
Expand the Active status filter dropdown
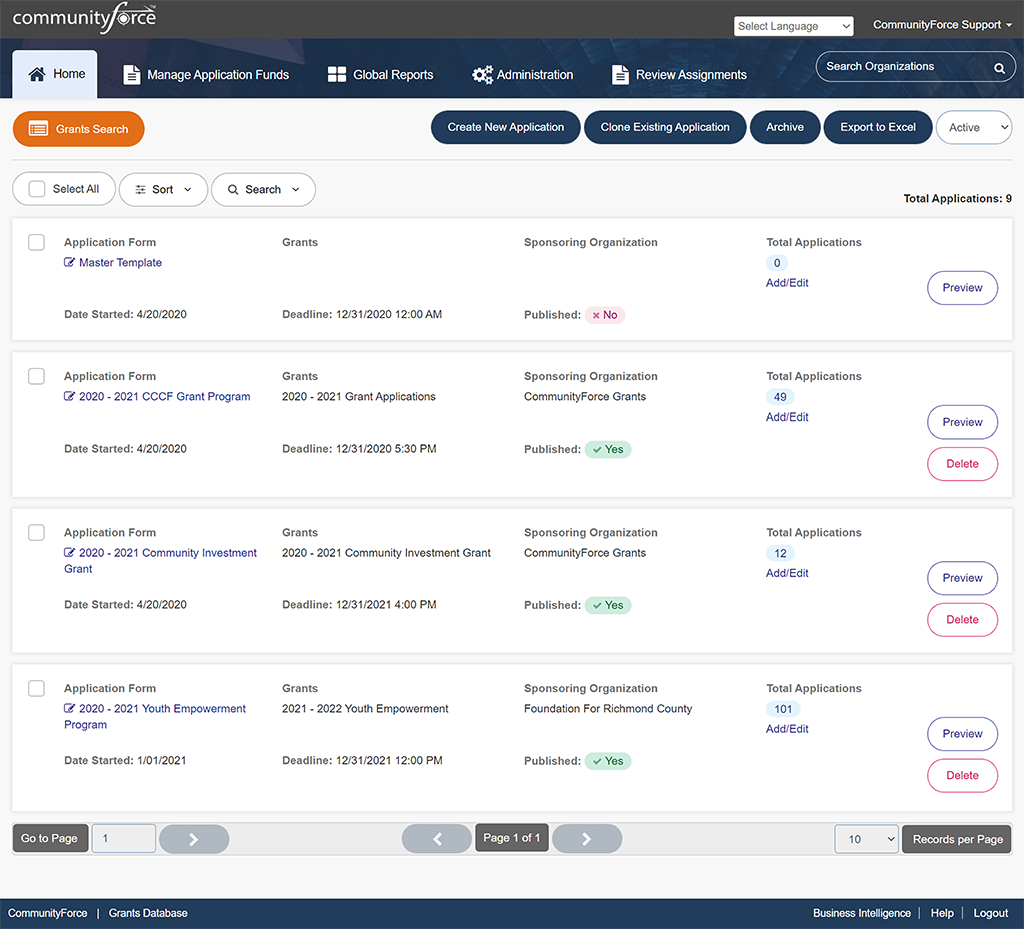pos(972,127)
